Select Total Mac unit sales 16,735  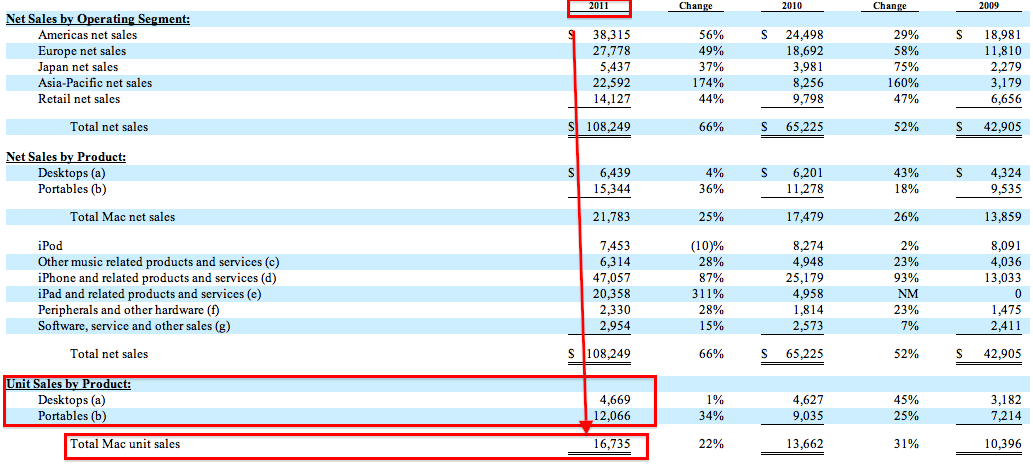611,444
